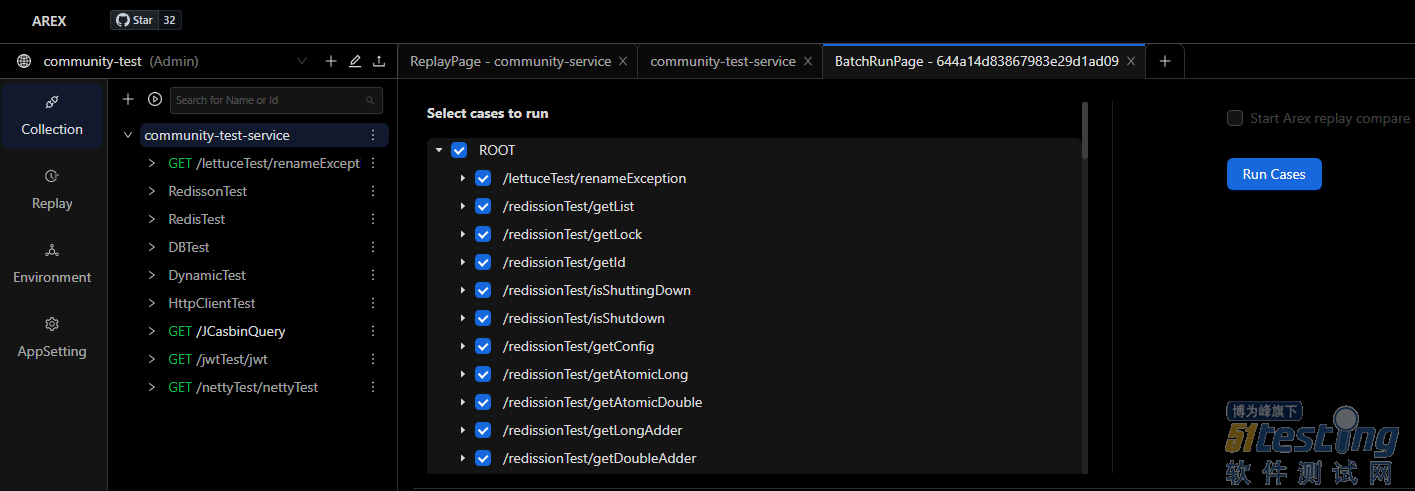1415x491 pixels.
Task: Click the batch run play icon
Action: 155,99
